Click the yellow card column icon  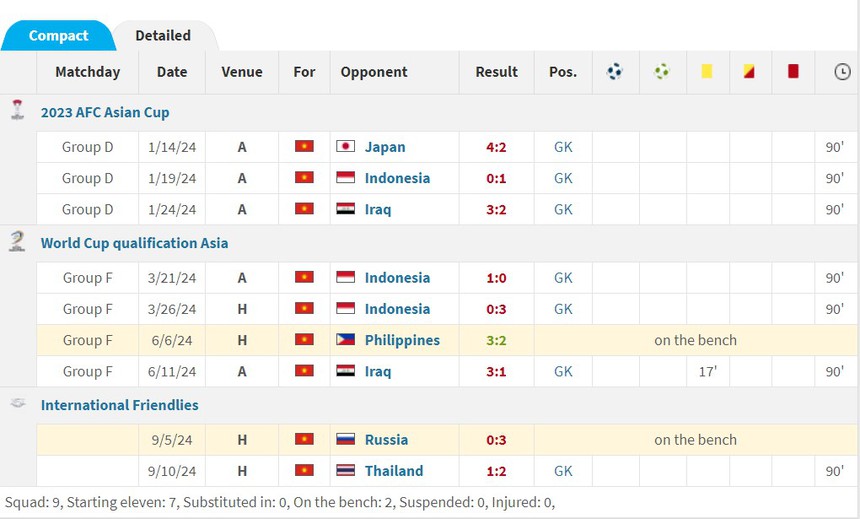coord(706,72)
